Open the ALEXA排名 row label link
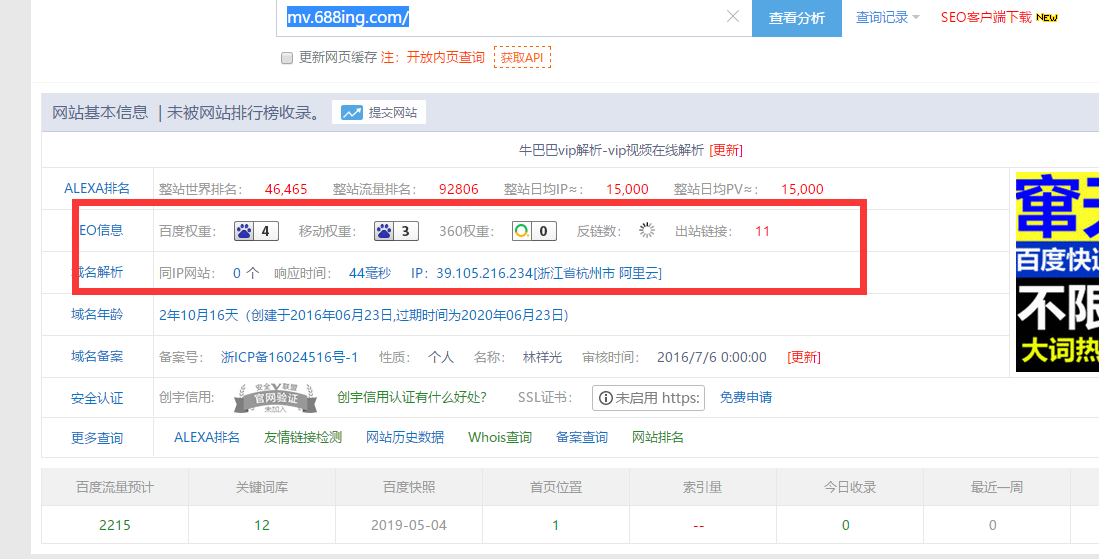The width and height of the screenshot is (1099, 559). (97, 188)
